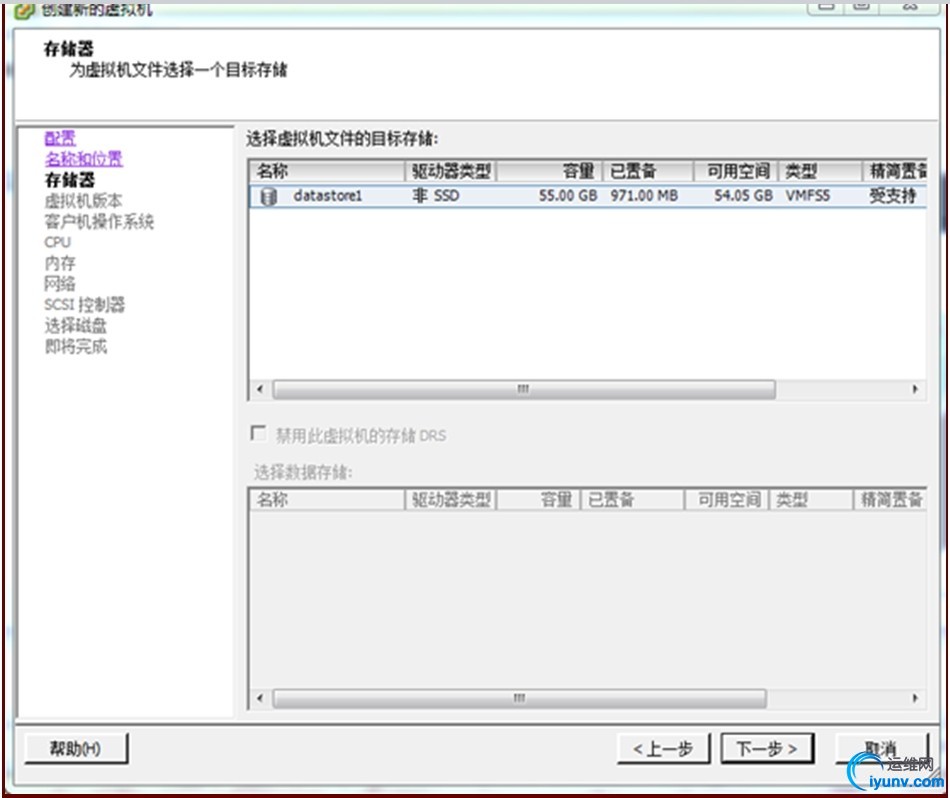The height and width of the screenshot is (798, 950).
Task: Select the 客户机操作系统 step in sidebar
Action: click(x=99, y=222)
